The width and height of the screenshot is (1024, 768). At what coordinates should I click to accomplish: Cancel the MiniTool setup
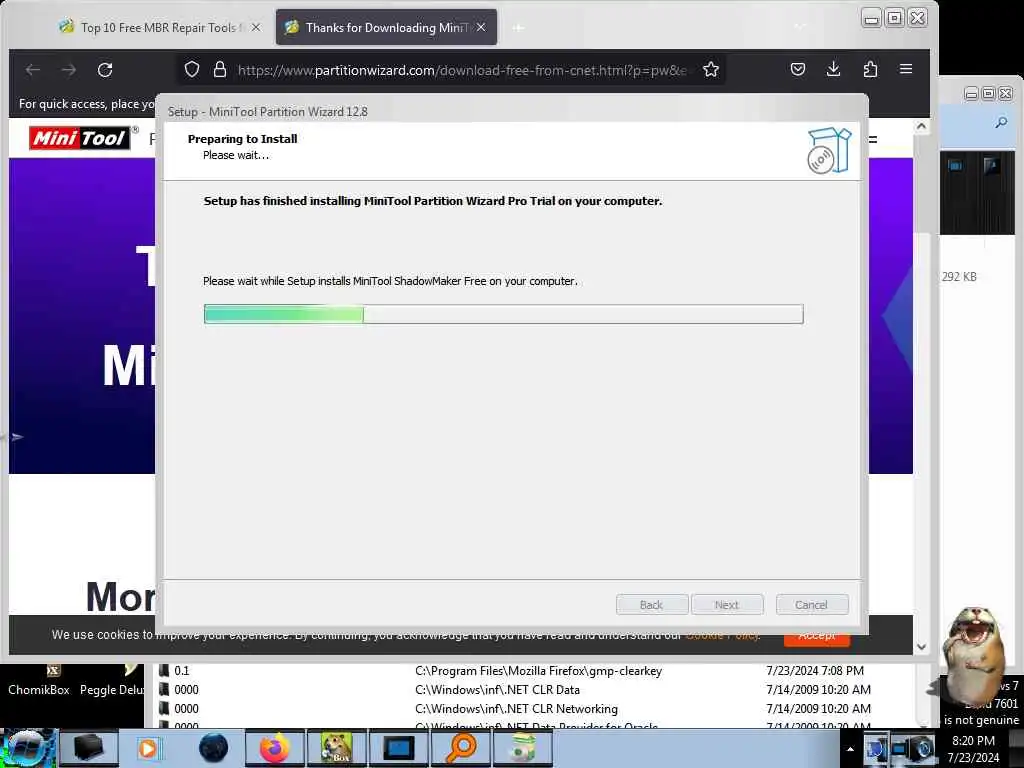tap(812, 605)
